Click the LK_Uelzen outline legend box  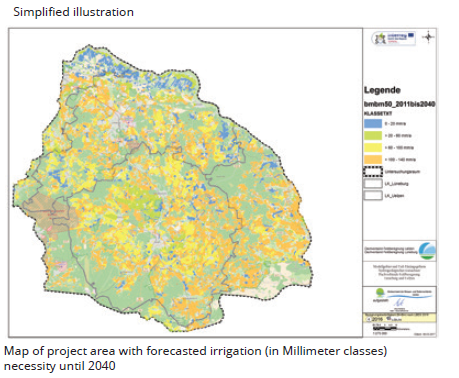(x=373, y=195)
